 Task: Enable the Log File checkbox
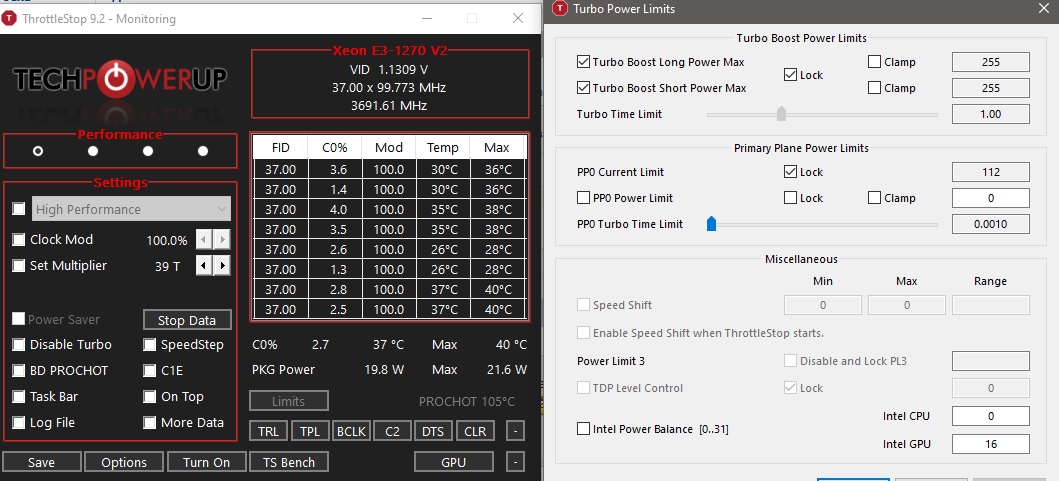[19, 423]
